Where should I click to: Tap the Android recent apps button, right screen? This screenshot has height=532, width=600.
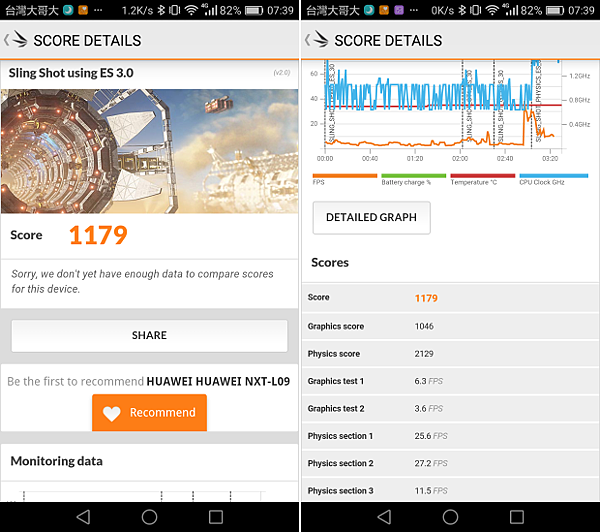coord(517,517)
